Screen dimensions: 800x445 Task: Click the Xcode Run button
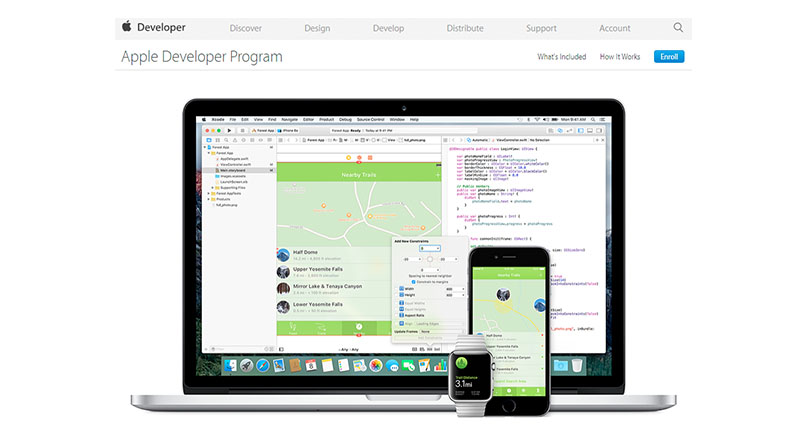(229, 131)
